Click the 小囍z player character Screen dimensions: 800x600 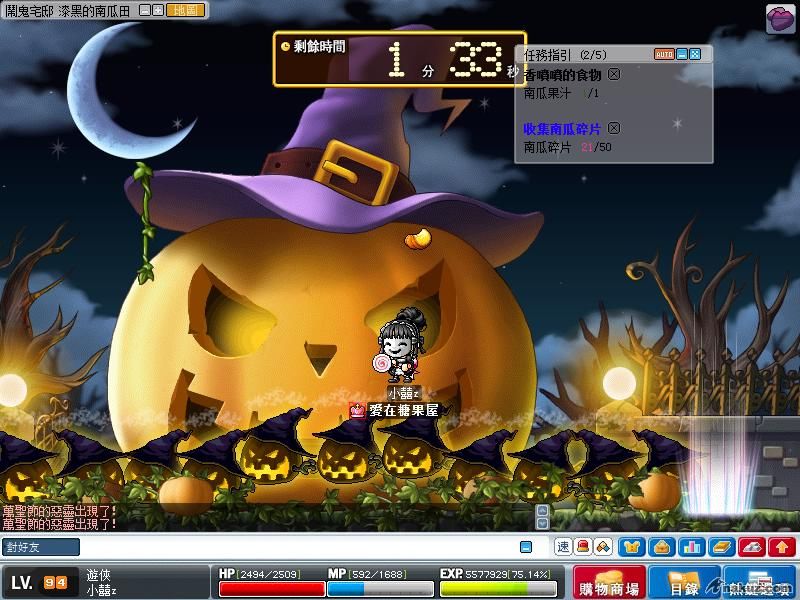[401, 346]
